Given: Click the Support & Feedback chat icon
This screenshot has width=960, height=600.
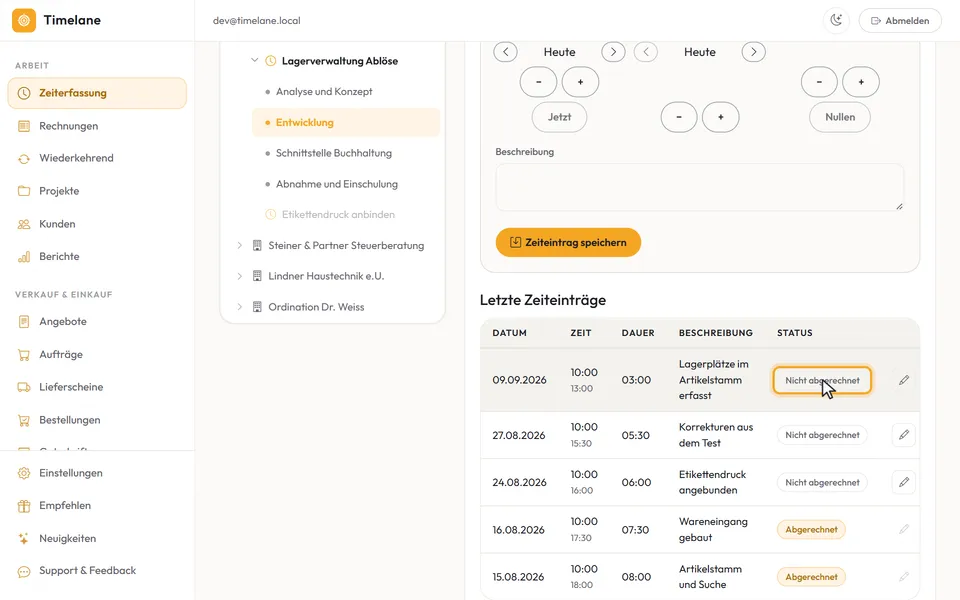Looking at the screenshot, I should coord(24,571).
